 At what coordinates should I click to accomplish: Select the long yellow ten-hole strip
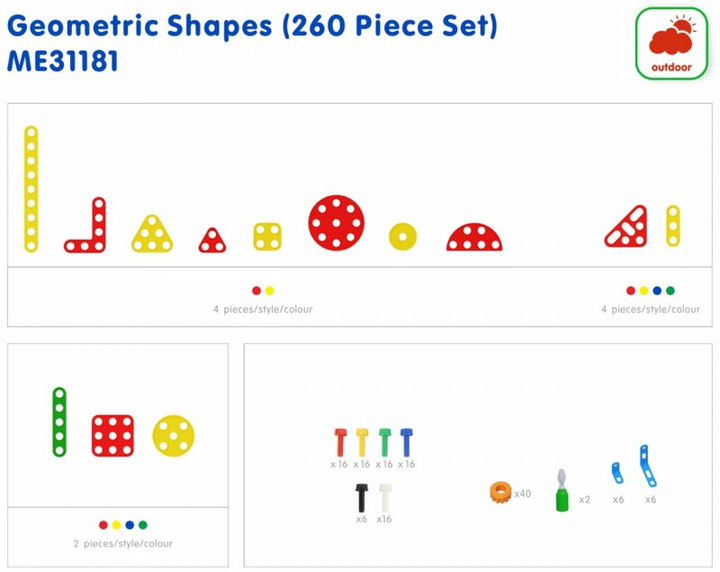coord(31,188)
